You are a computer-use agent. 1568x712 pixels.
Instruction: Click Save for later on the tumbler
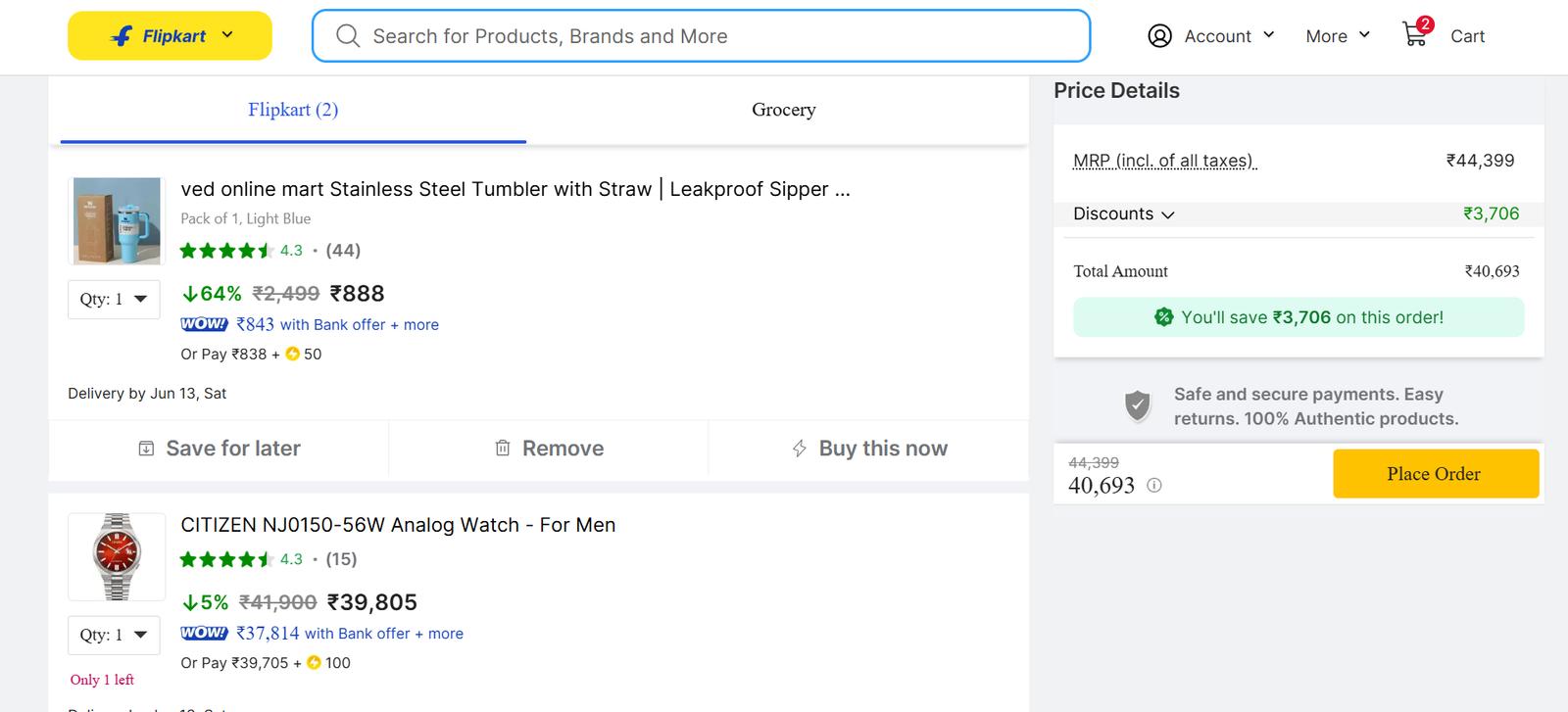[219, 449]
